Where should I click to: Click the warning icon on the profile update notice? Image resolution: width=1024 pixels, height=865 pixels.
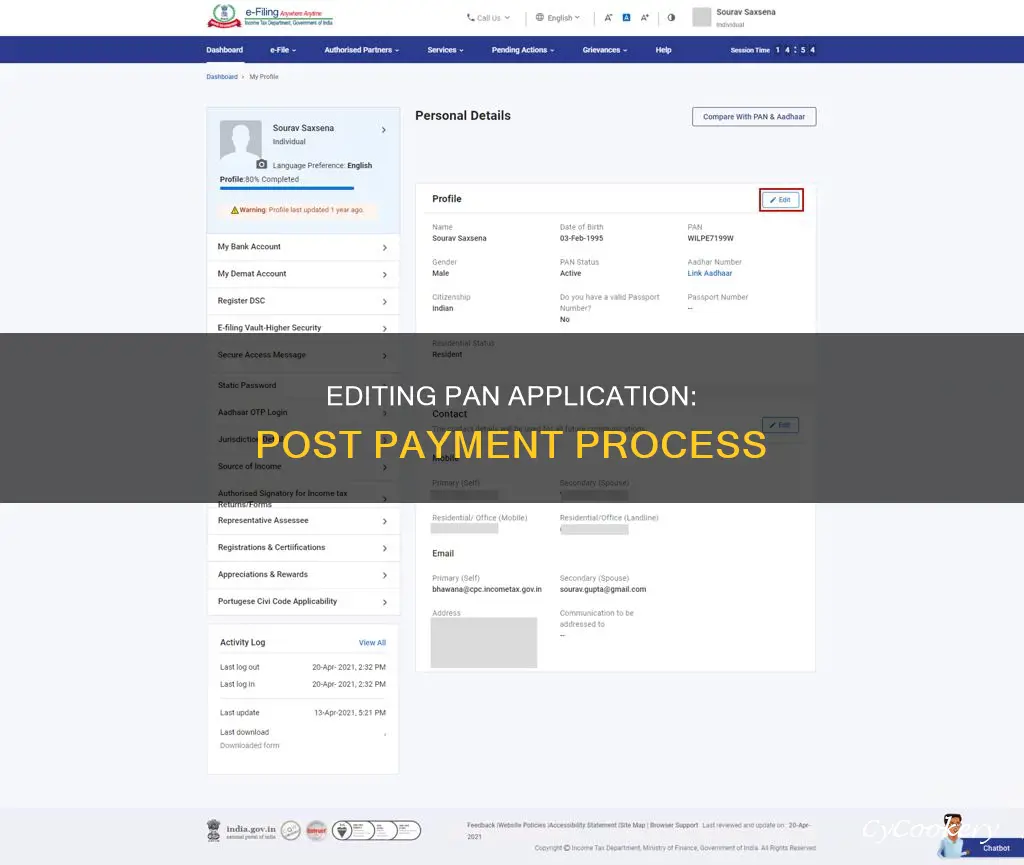[x=234, y=210]
